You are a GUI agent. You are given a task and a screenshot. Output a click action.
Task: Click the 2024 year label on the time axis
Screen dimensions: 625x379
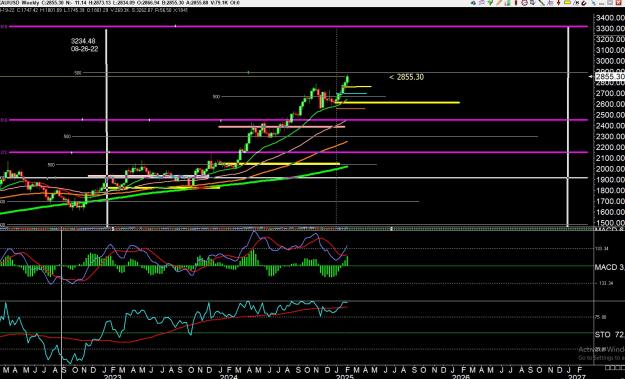click(x=229, y=376)
